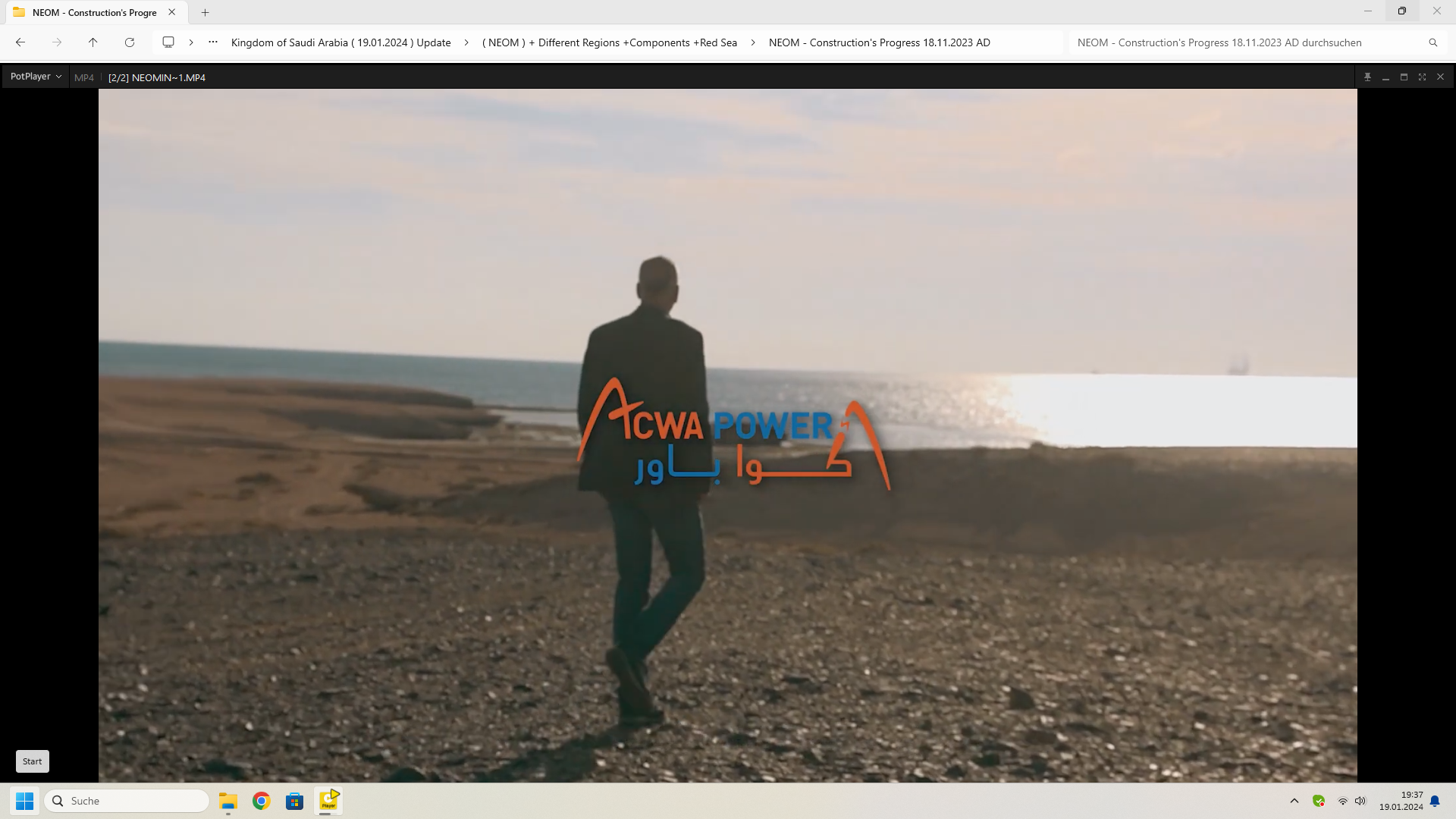Pin PotPlayer window on top
The height and width of the screenshot is (819, 1456).
(1367, 77)
